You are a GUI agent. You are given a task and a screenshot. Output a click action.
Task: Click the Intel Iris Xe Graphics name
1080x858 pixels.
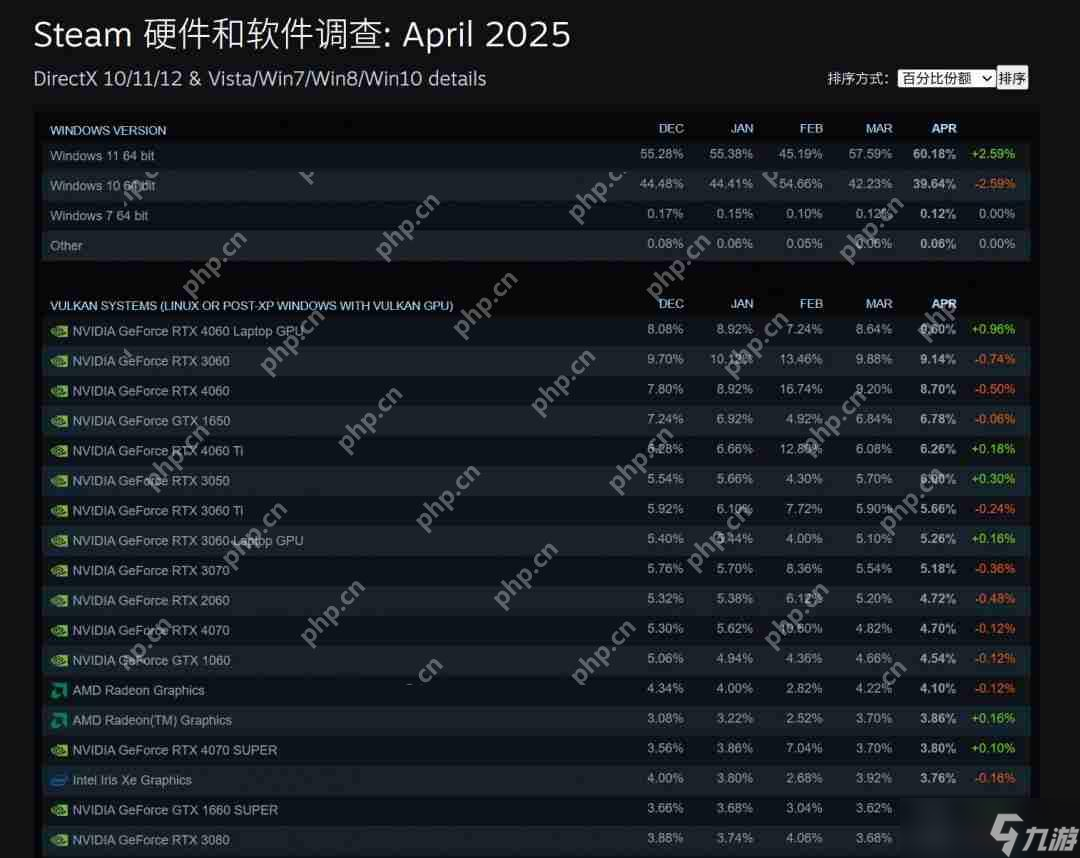[x=132, y=780]
